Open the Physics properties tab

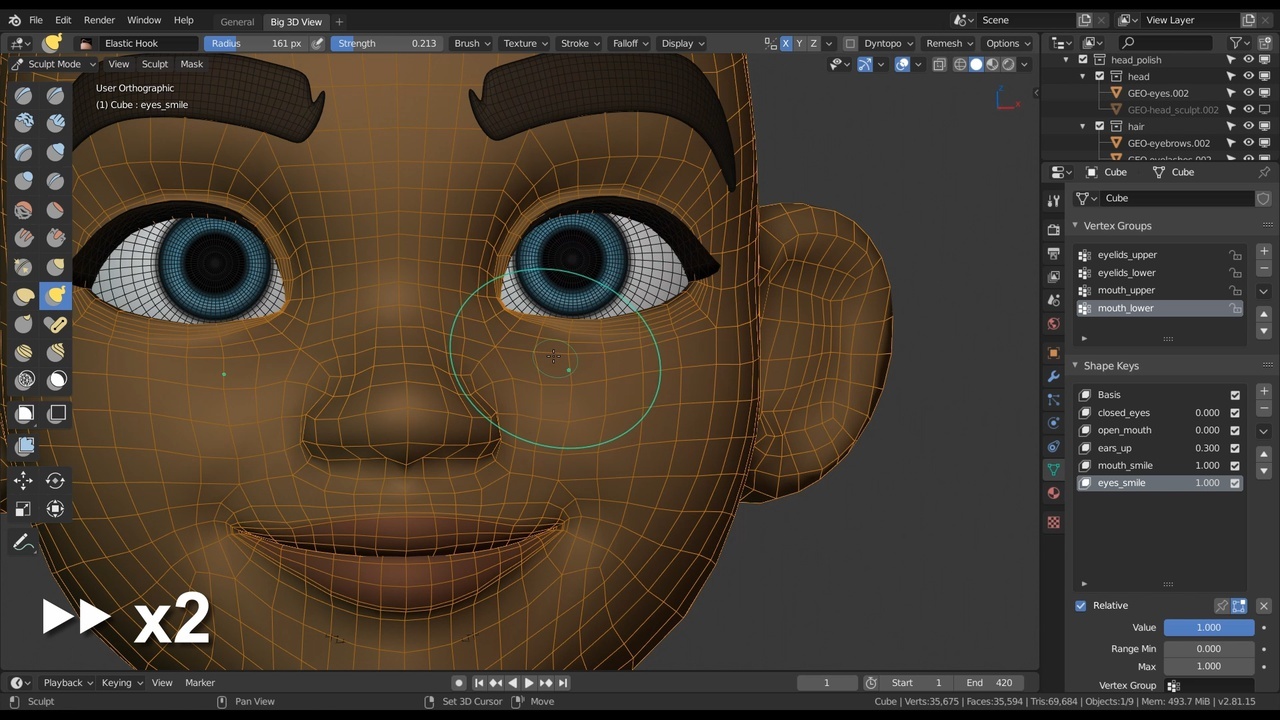1053,421
